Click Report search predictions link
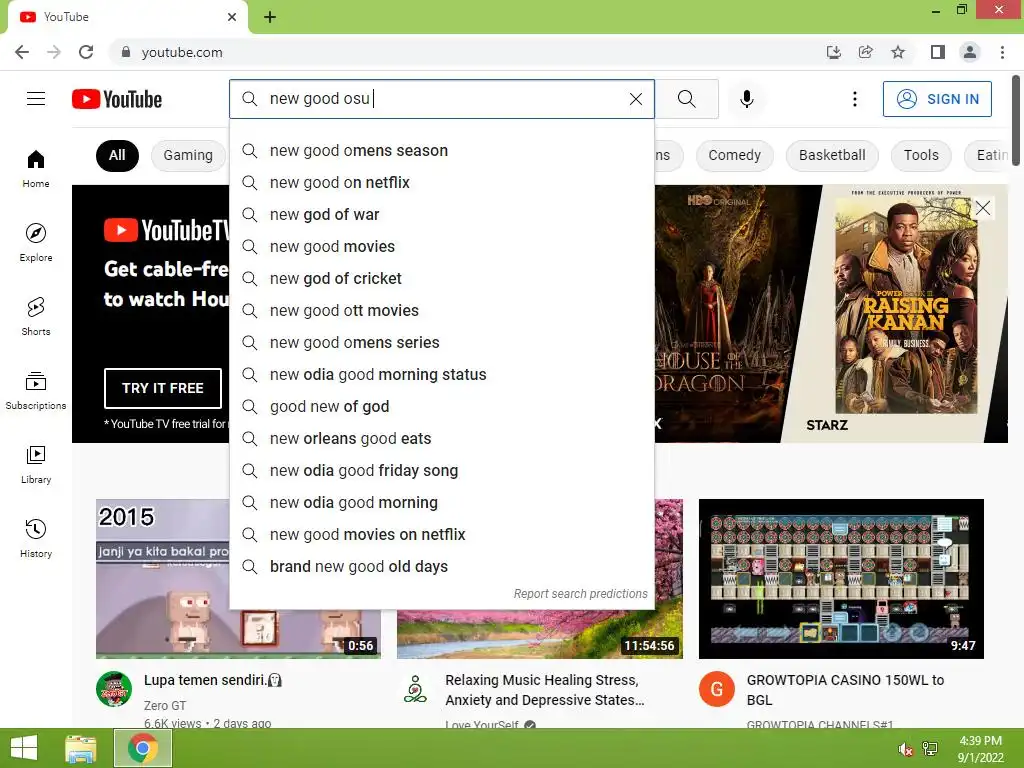 [580, 594]
